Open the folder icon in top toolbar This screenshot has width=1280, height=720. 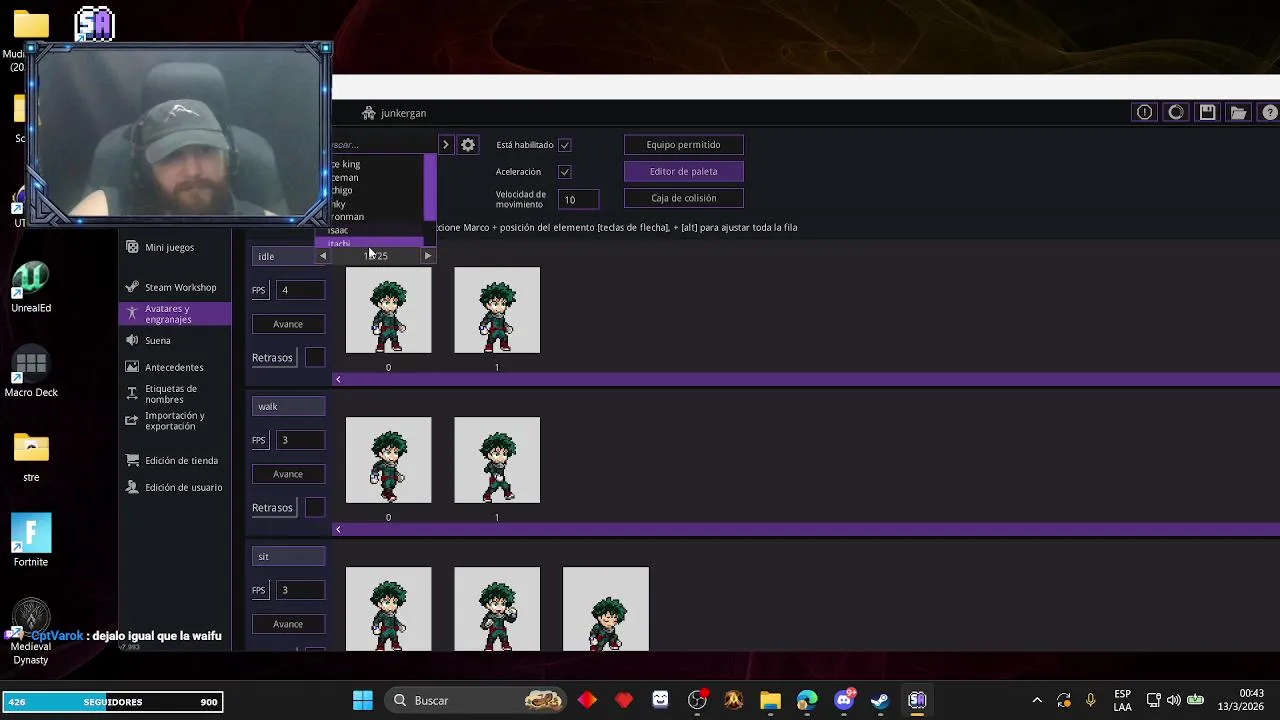pyautogui.click(x=1238, y=113)
